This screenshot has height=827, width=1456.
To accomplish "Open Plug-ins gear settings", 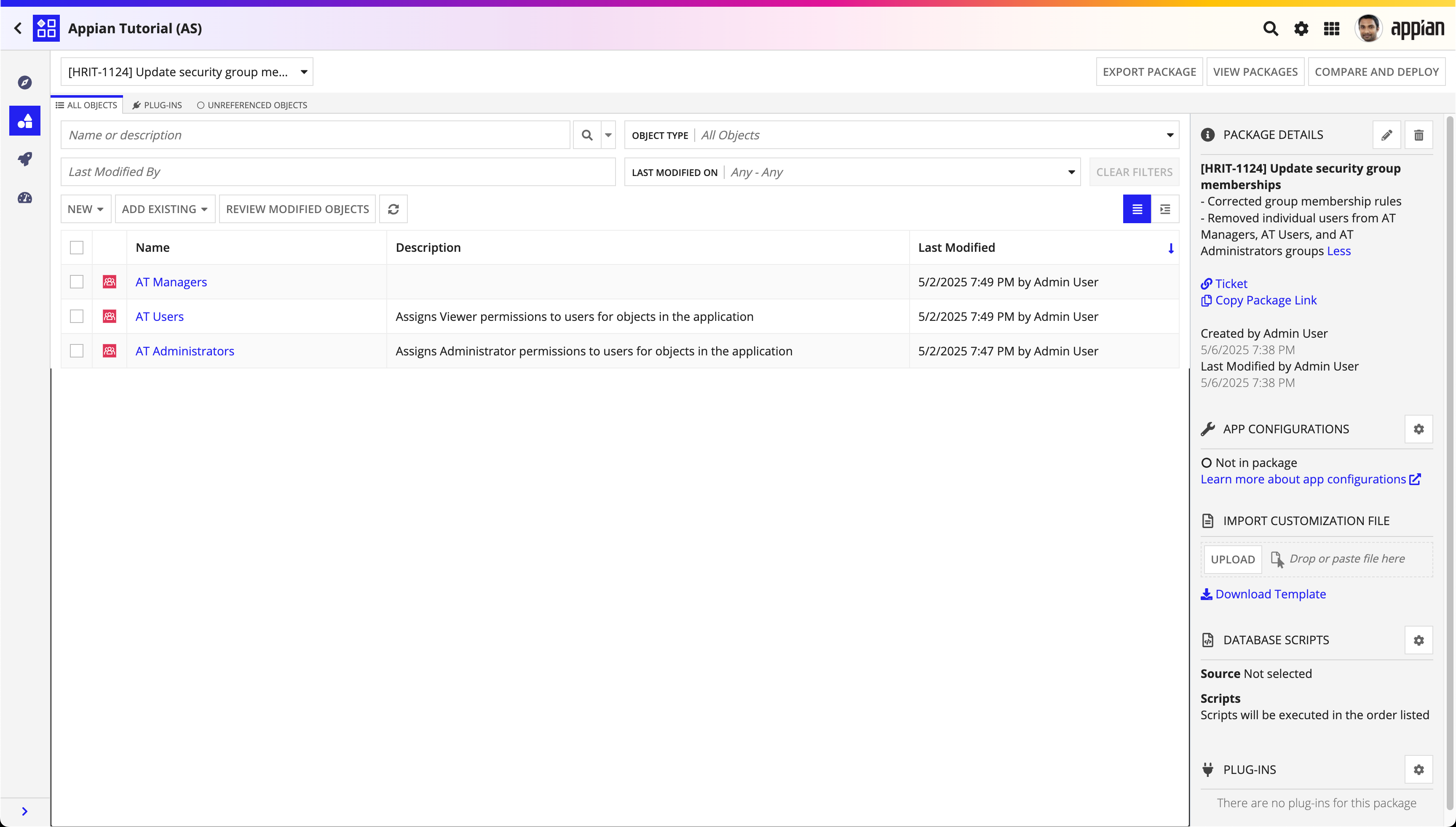I will click(x=1419, y=770).
